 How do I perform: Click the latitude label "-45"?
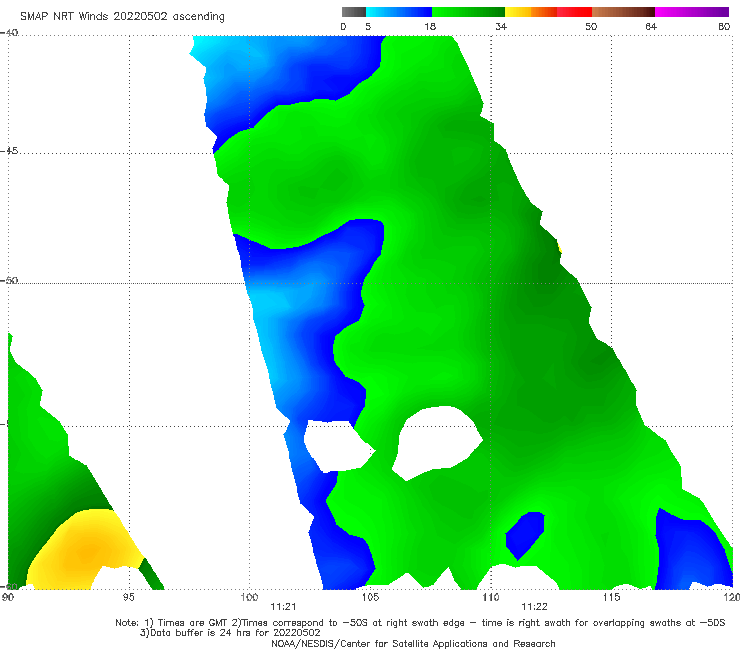(x=9, y=151)
